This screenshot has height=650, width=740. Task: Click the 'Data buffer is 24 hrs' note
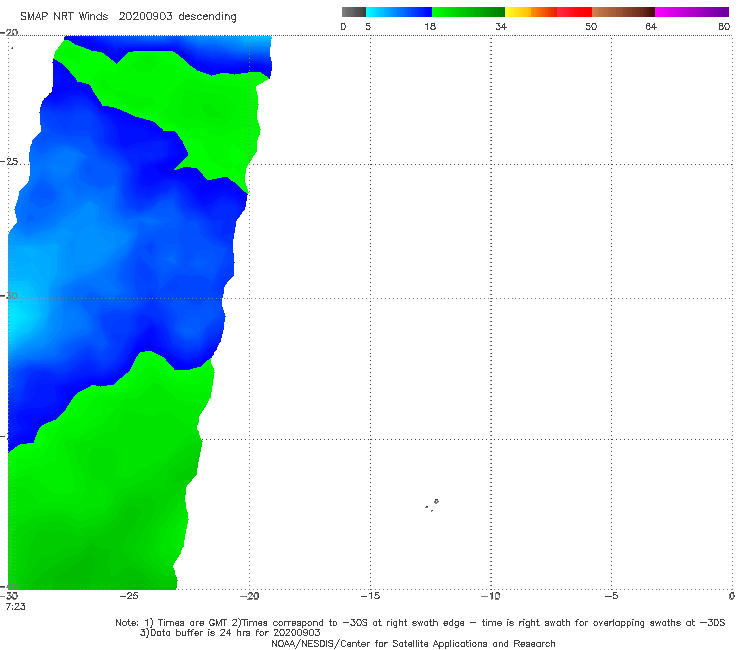(x=230, y=633)
